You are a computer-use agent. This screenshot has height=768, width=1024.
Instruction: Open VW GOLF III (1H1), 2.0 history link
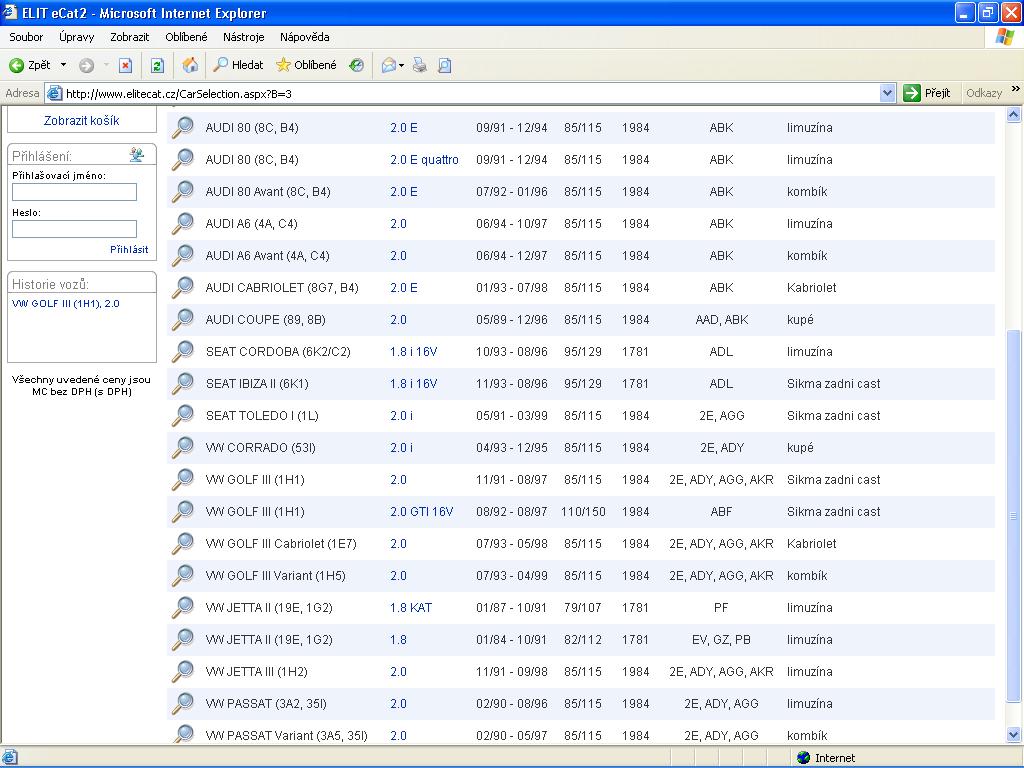tap(66, 303)
